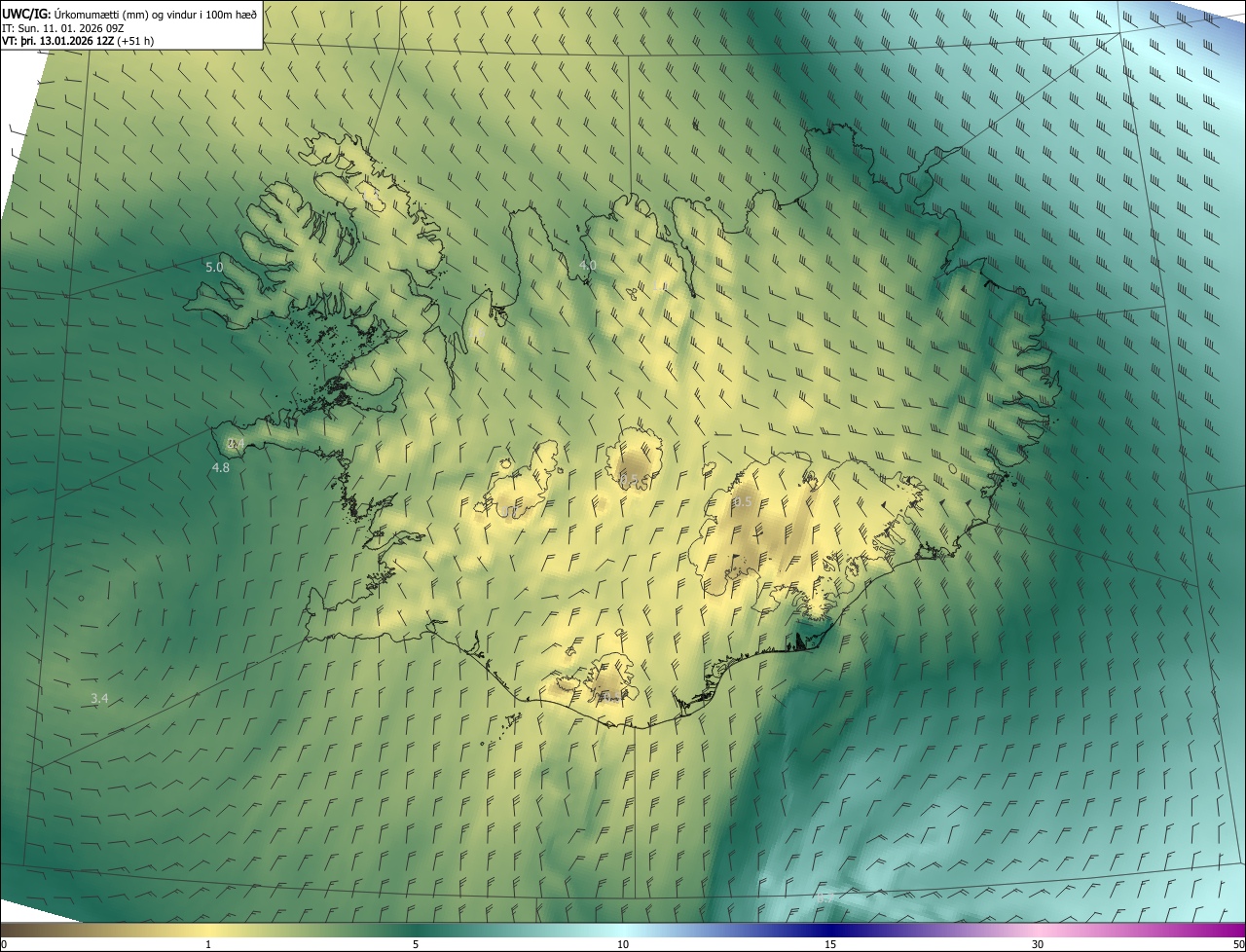This screenshot has width=1246, height=952.
Task: Click the '5.0' value label on the map
Action: tap(214, 267)
